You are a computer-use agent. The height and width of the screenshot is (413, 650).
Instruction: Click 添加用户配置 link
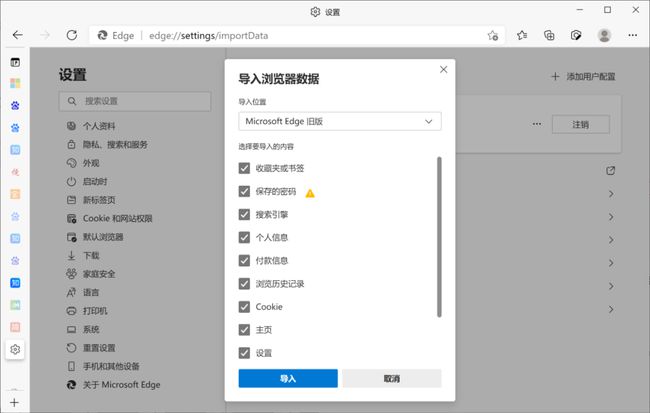click(583, 77)
